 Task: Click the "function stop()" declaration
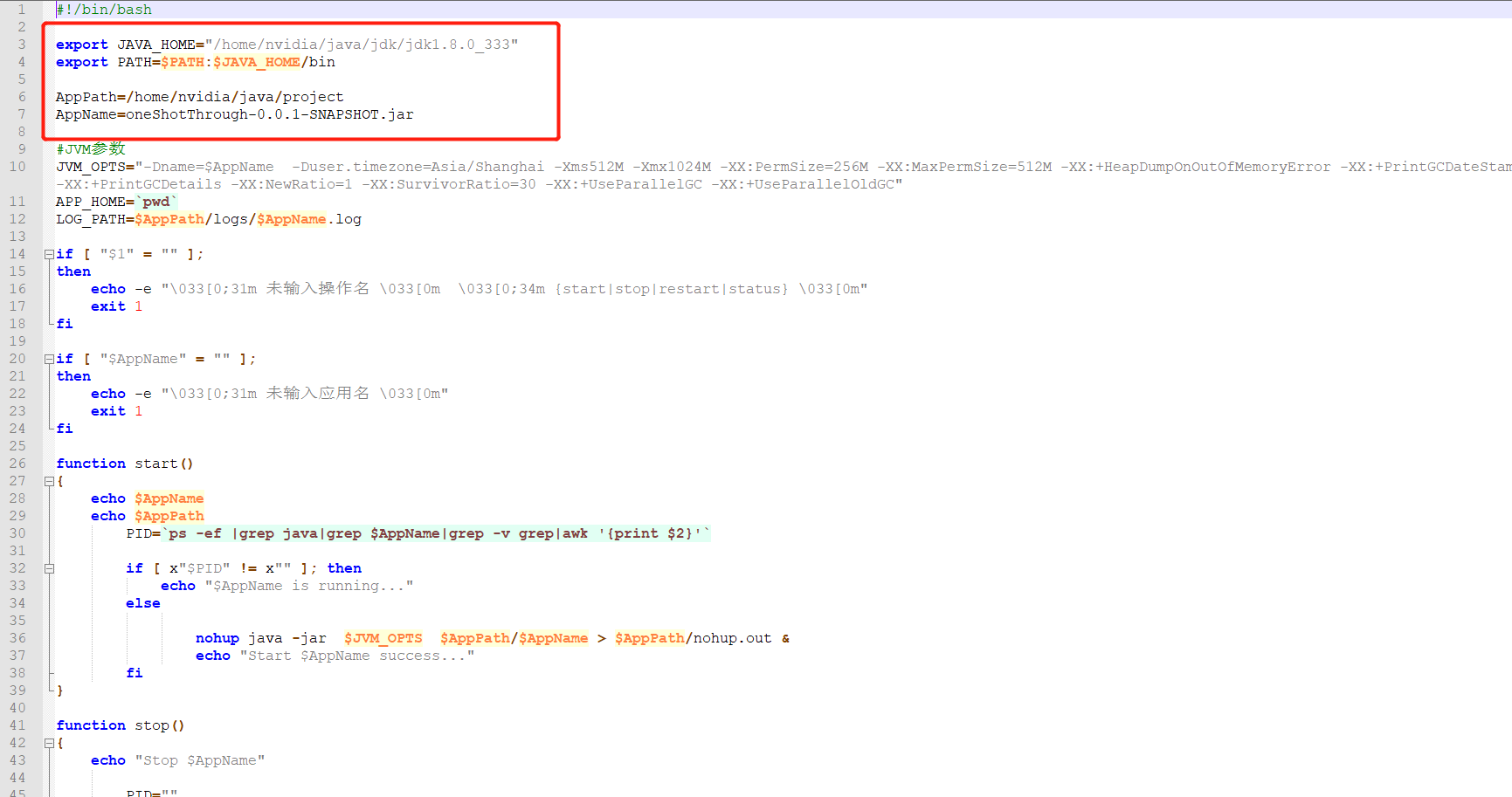[x=120, y=725]
